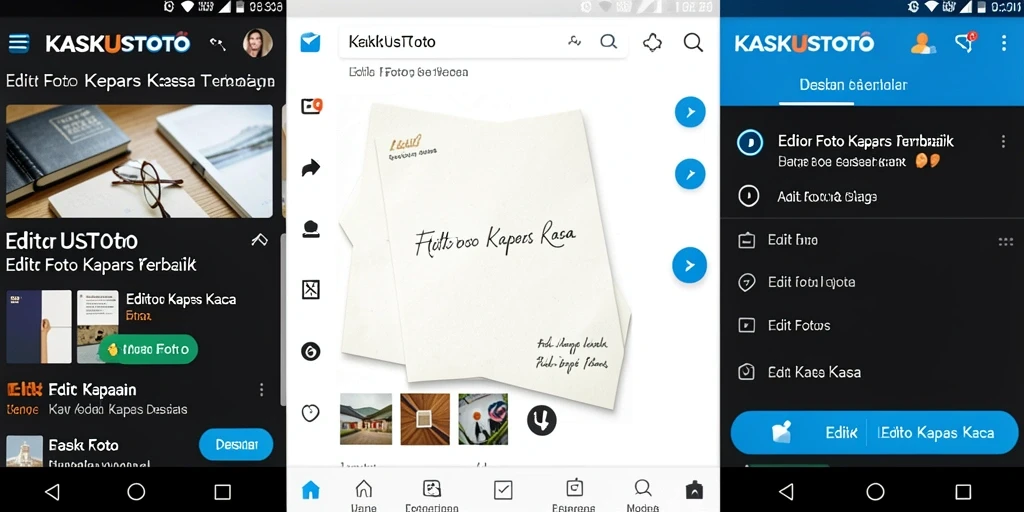Click the share arrow icon in middle sidebar
The height and width of the screenshot is (512, 1024).
click(311, 168)
